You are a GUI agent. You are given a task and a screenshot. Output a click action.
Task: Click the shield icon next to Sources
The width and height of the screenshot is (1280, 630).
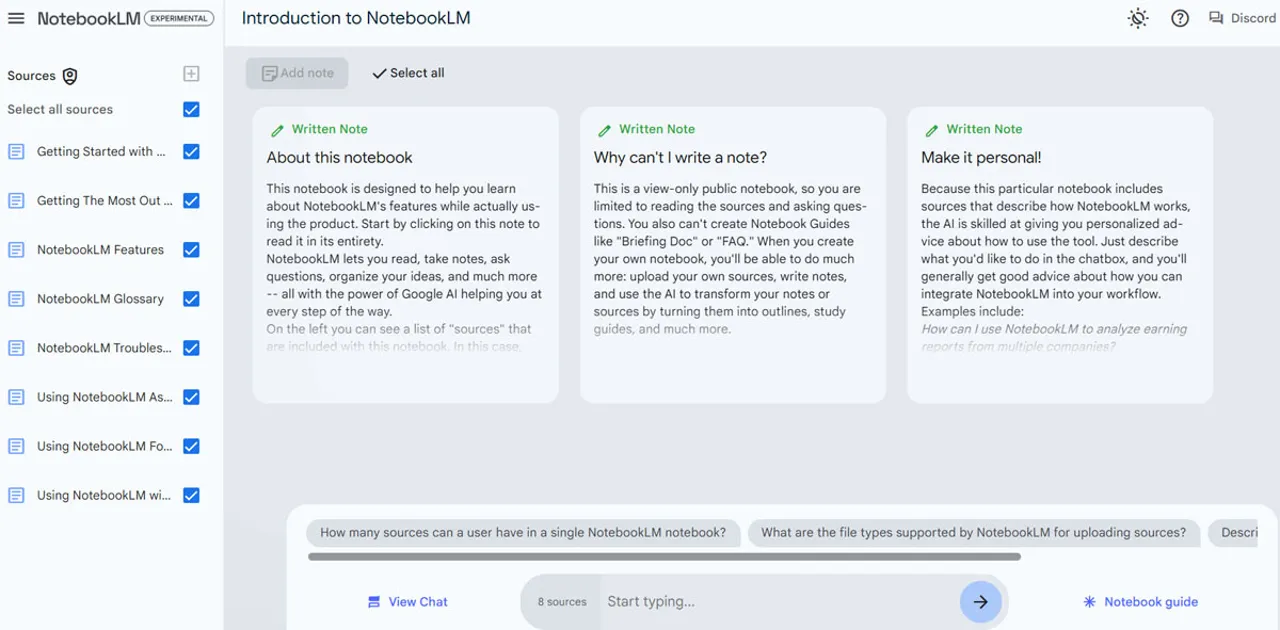click(68, 75)
